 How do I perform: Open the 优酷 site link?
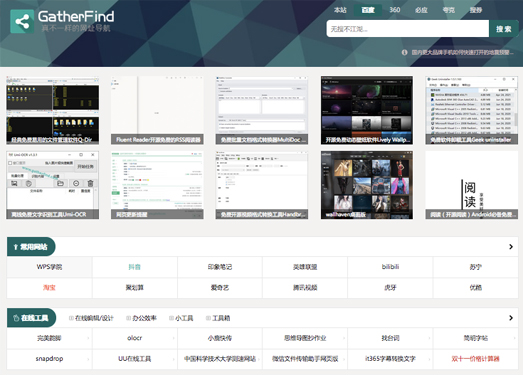click(x=476, y=288)
